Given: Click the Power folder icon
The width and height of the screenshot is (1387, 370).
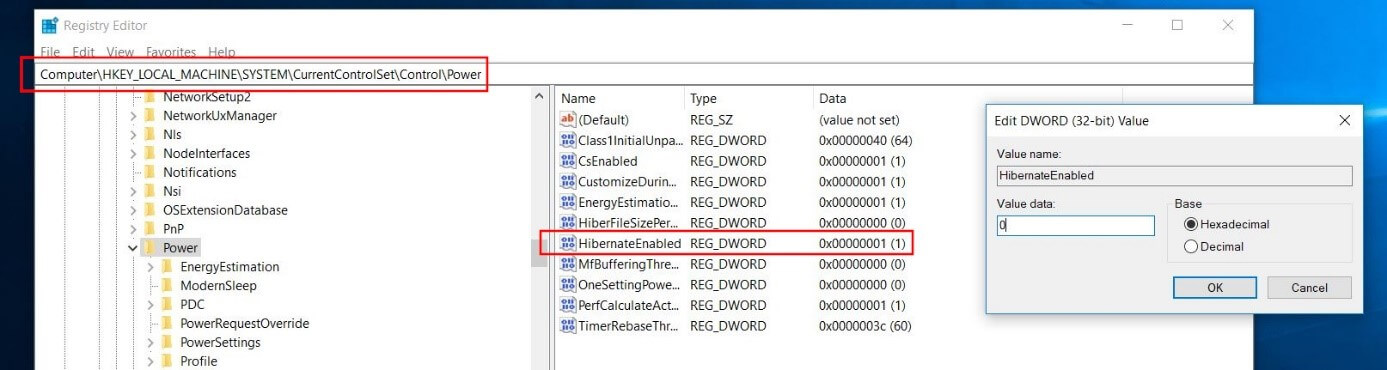Looking at the screenshot, I should pos(151,248).
